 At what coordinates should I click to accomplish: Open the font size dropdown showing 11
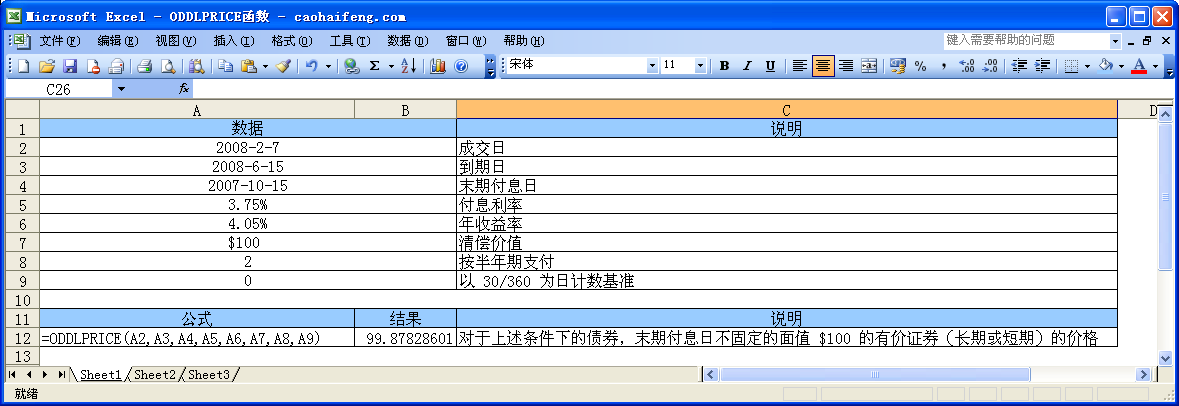(700, 66)
